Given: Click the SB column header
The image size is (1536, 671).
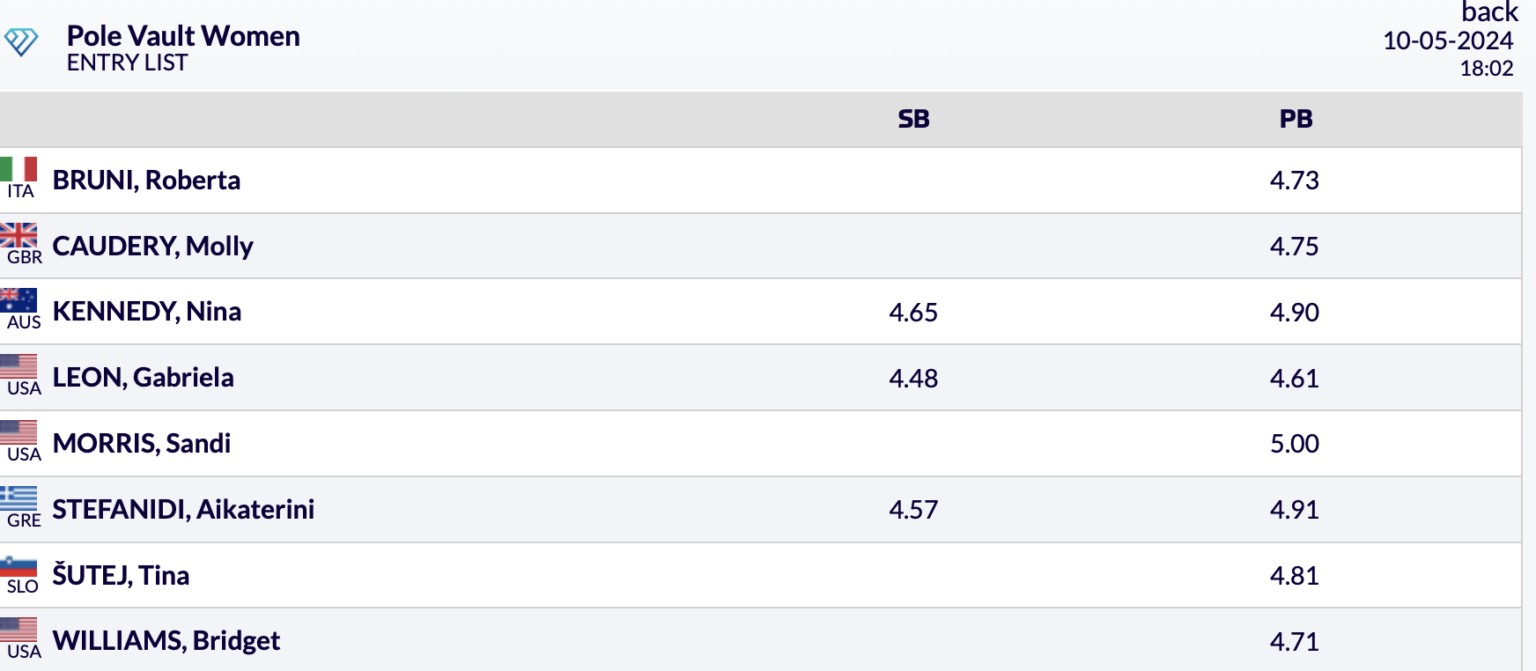Looking at the screenshot, I should click(913, 119).
